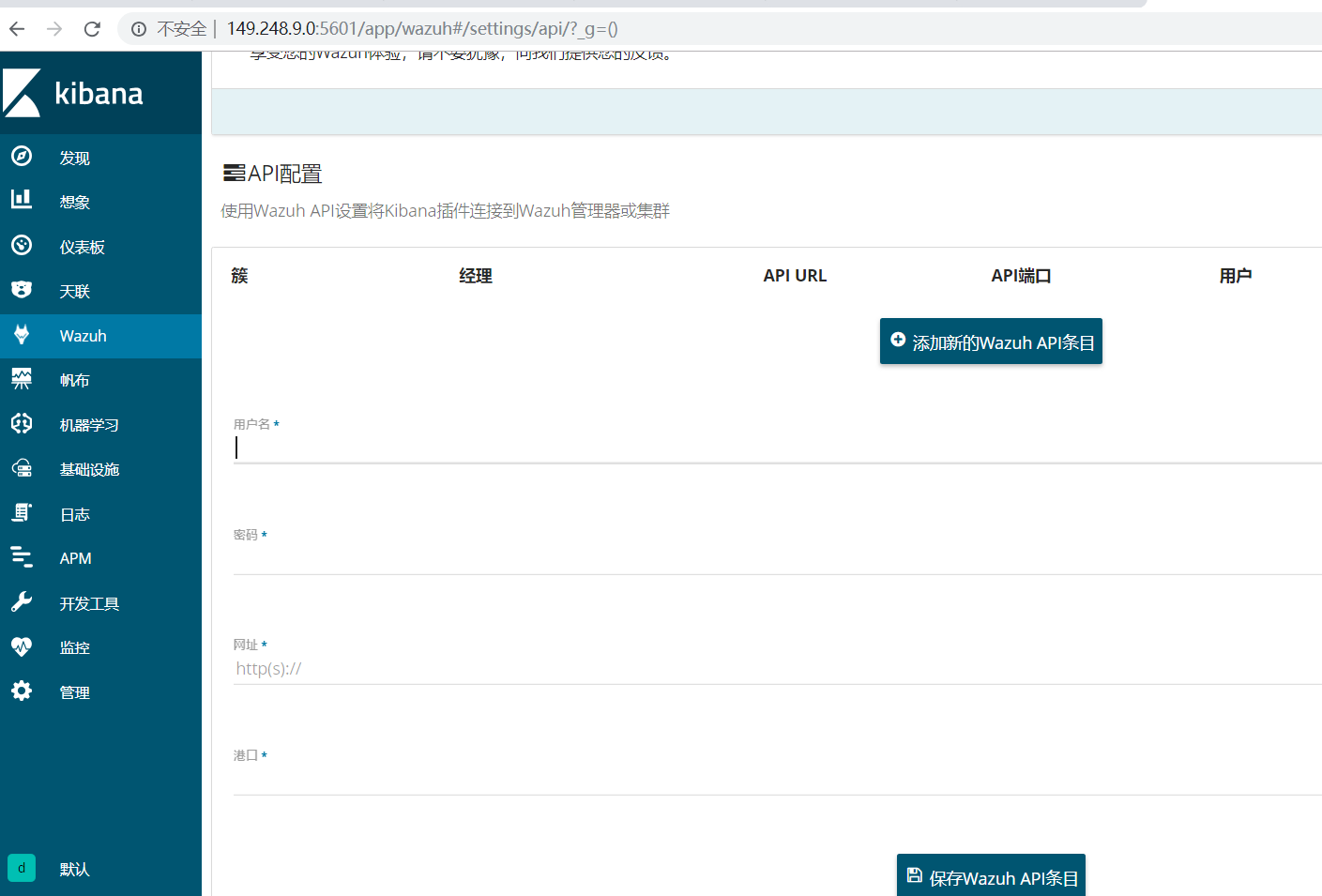1322x896 pixels.
Task: Open the 天联 label in sidebar
Action: (75, 291)
